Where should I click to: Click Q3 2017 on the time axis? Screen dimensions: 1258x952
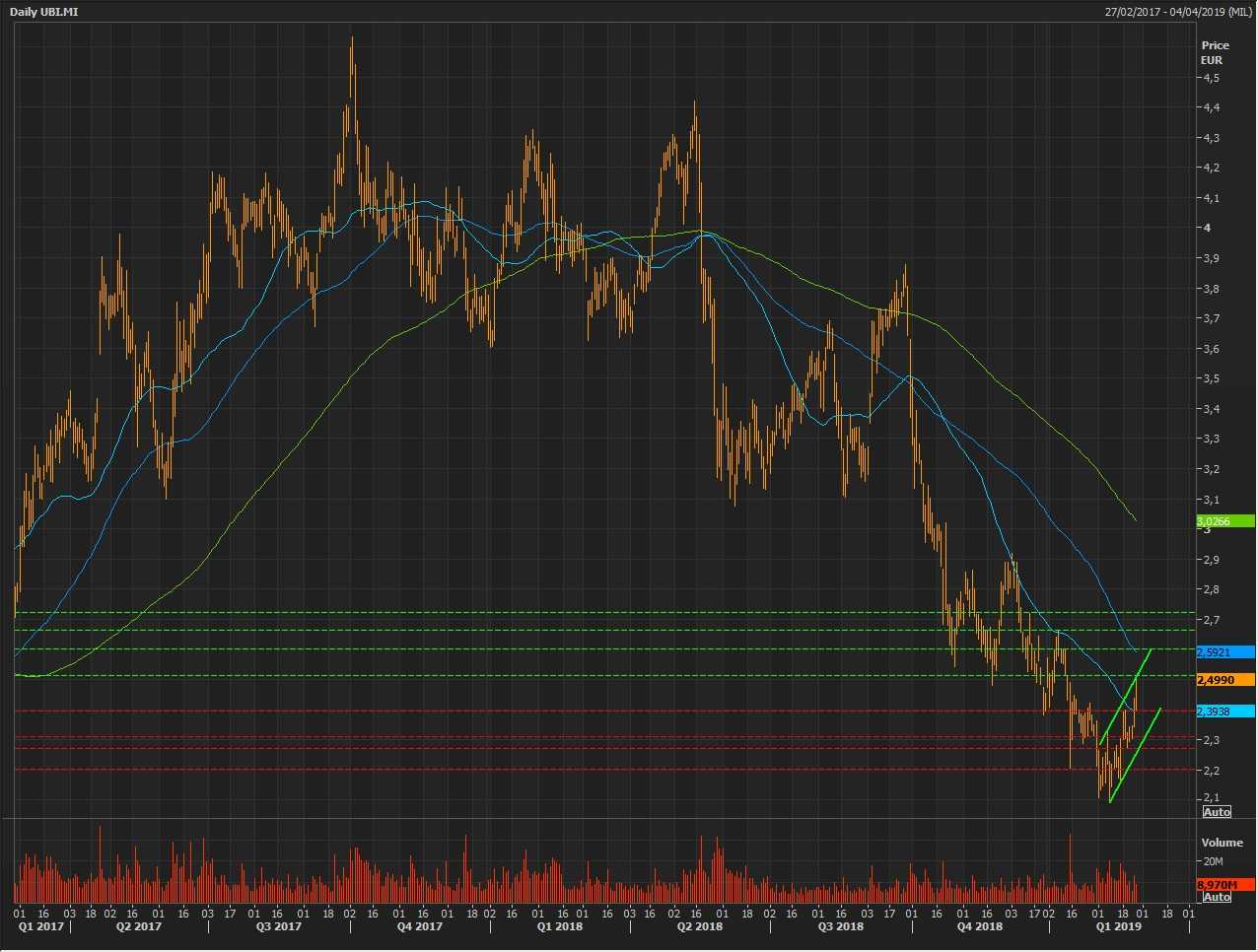279,926
